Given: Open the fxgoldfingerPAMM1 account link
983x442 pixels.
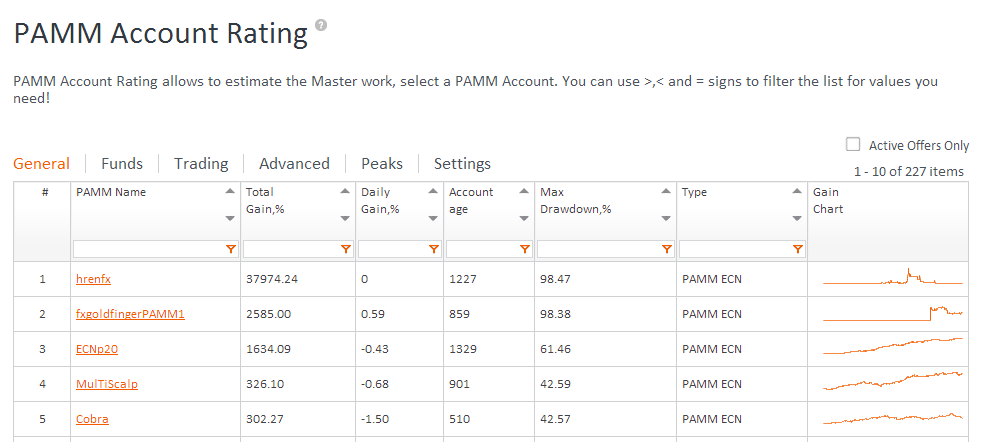Looking at the screenshot, I should (x=130, y=314).
